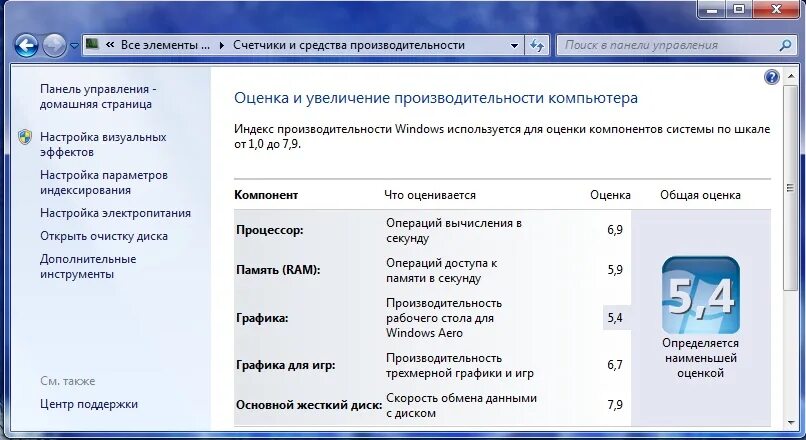Open 'Панель управления - домашняя страница' link
This screenshot has width=806, height=440.
98,97
